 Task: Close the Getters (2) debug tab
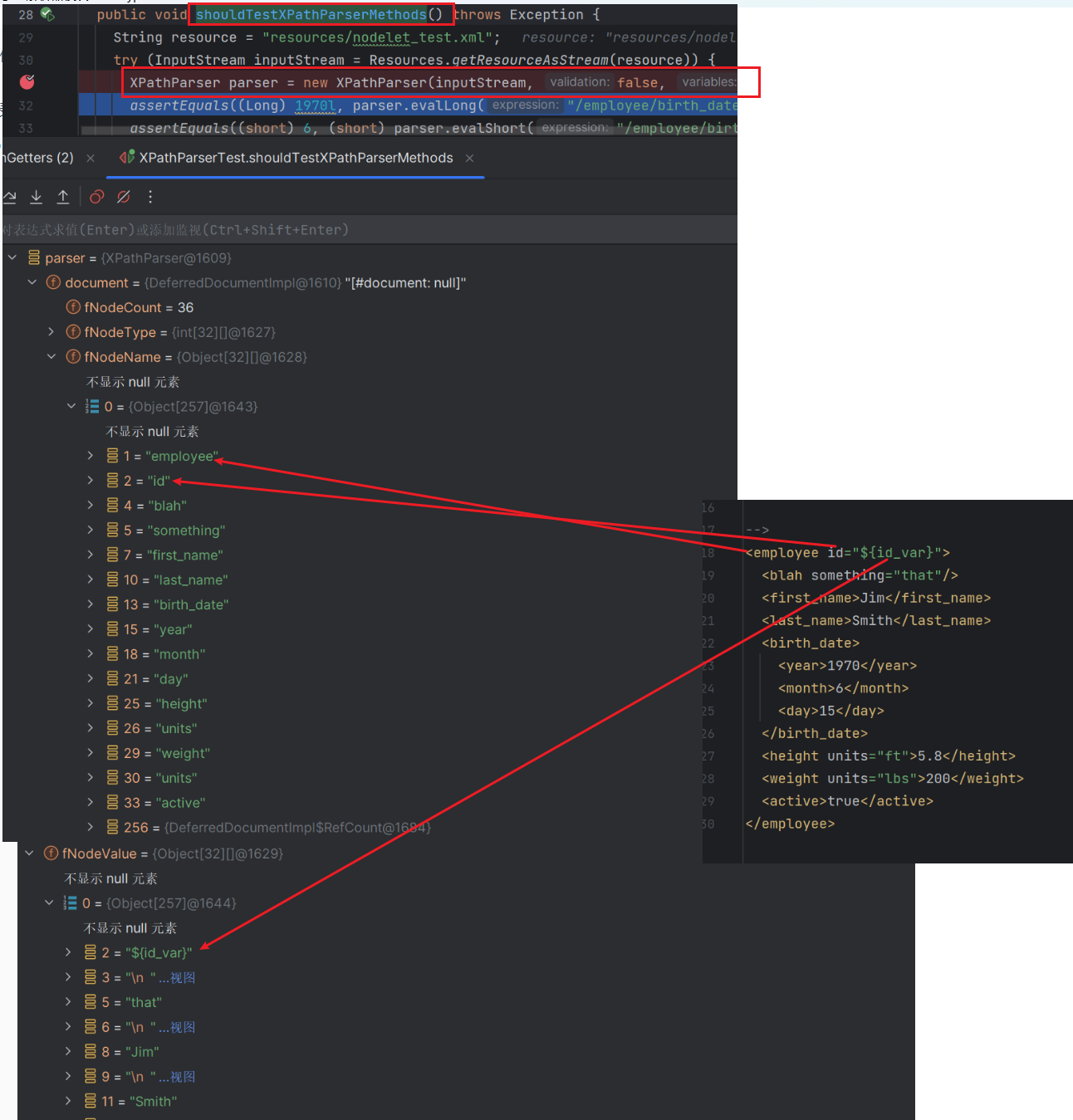pyautogui.click(x=91, y=158)
